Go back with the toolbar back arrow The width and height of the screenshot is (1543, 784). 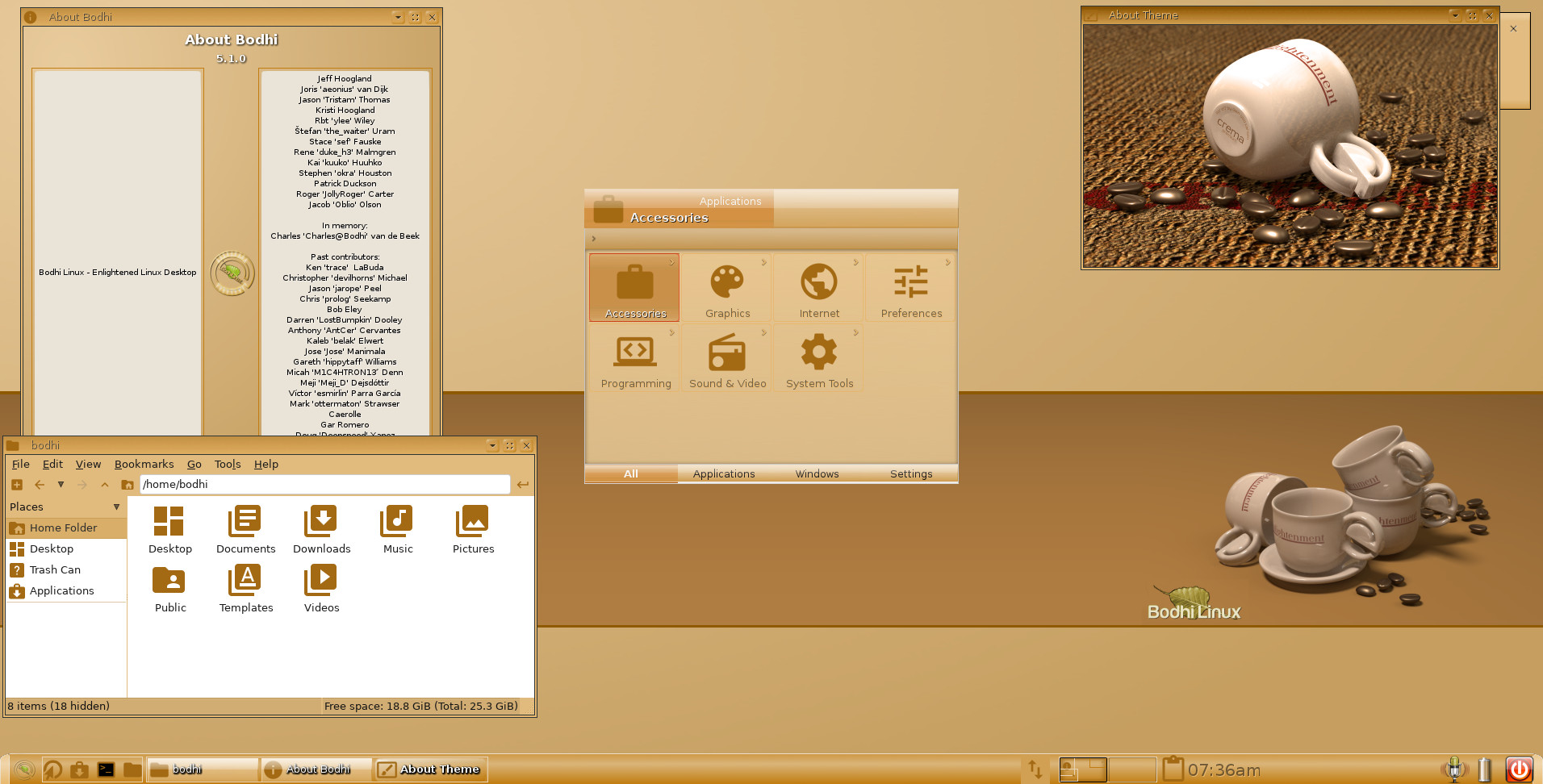[x=40, y=485]
